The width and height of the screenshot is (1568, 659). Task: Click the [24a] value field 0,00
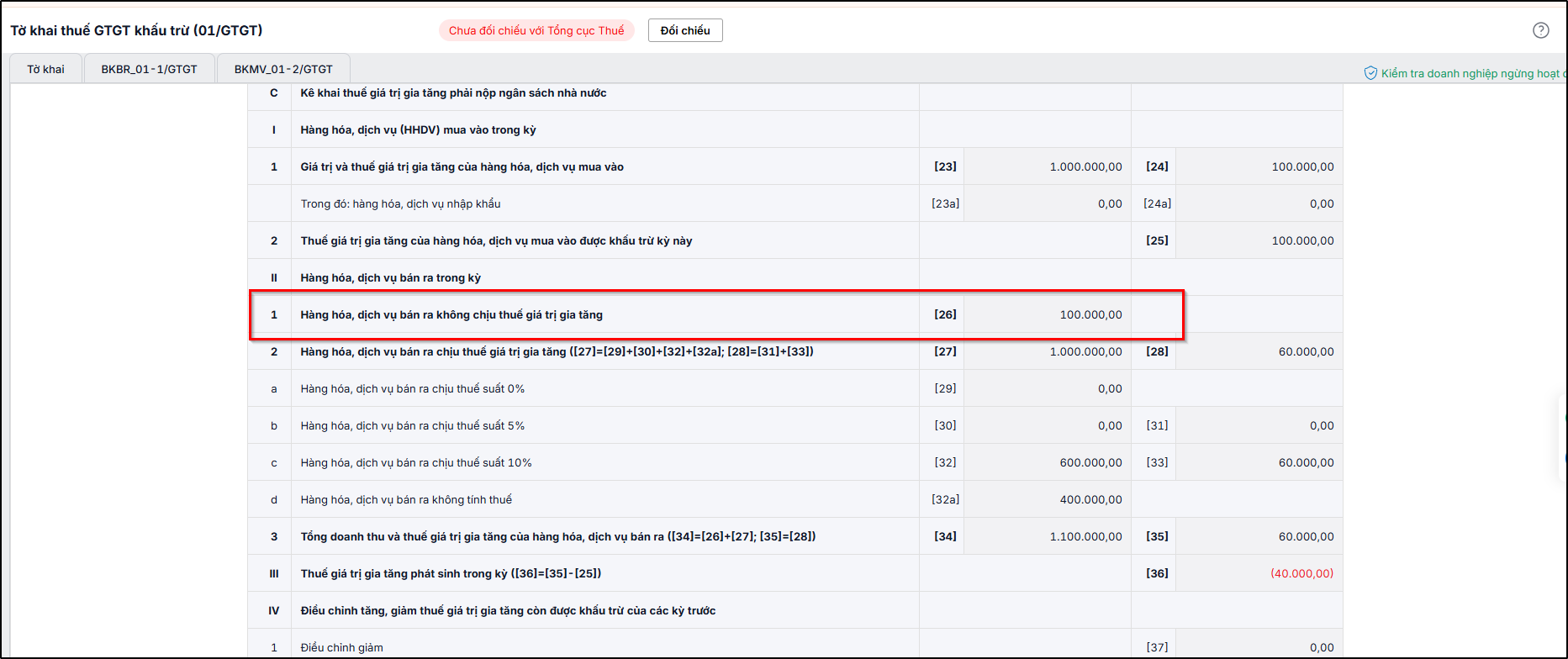tap(1259, 203)
